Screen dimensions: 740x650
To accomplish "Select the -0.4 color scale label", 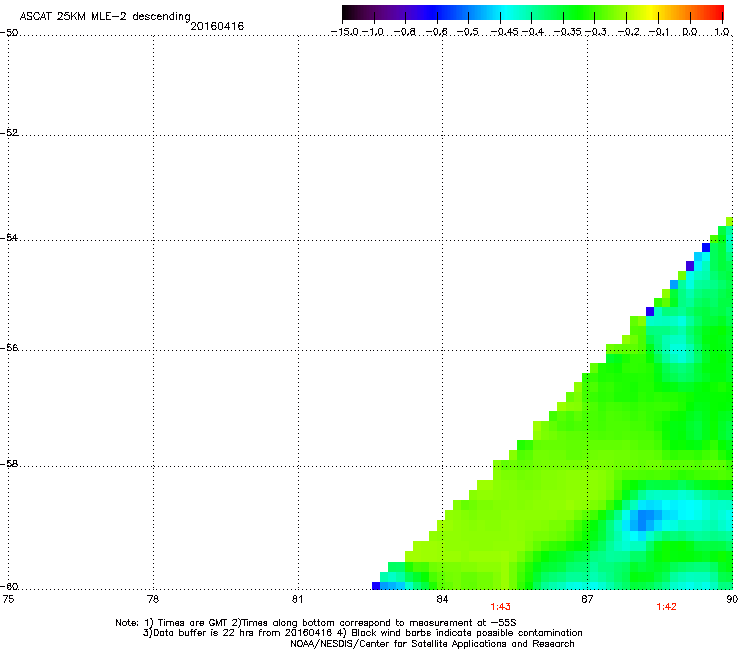I will (532, 32).
